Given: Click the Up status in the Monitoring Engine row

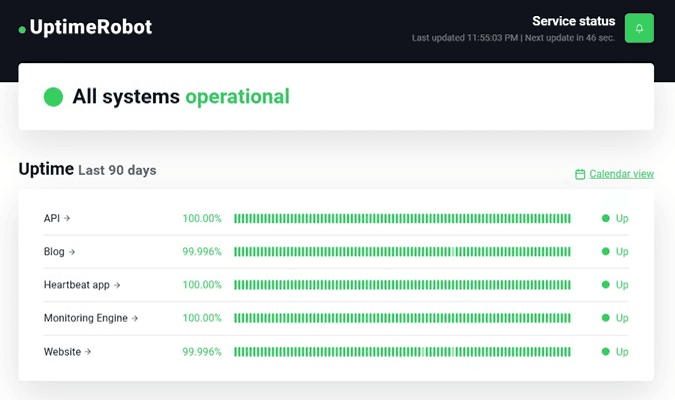Looking at the screenshot, I should coord(615,318).
